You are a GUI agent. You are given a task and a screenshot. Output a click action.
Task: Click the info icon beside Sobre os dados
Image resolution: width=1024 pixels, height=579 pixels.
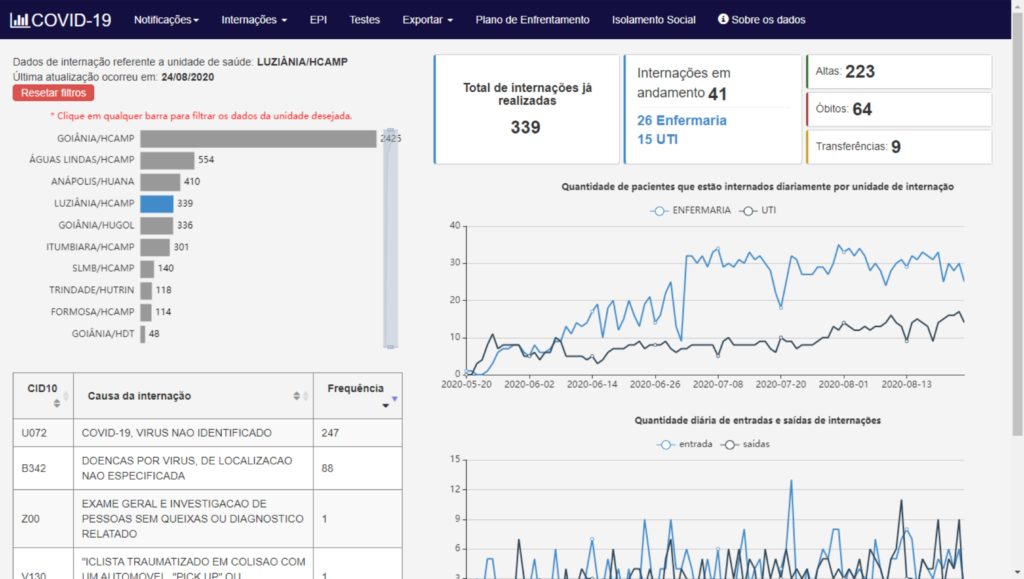[723, 19]
